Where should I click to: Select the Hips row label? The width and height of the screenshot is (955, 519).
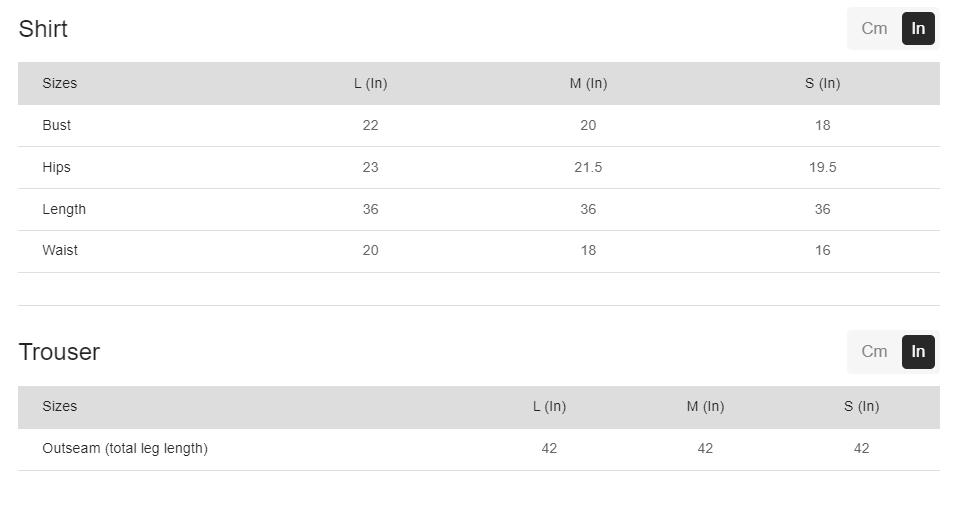click(56, 168)
